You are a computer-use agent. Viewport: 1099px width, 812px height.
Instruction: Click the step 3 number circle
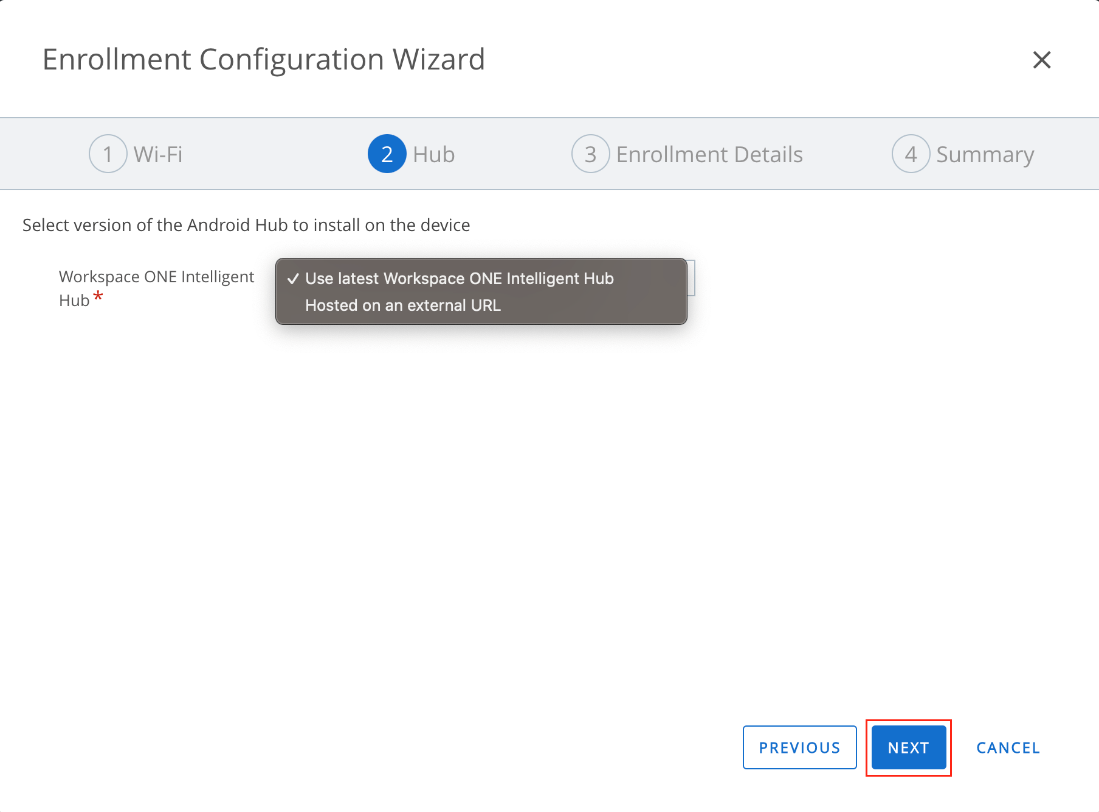coord(590,155)
